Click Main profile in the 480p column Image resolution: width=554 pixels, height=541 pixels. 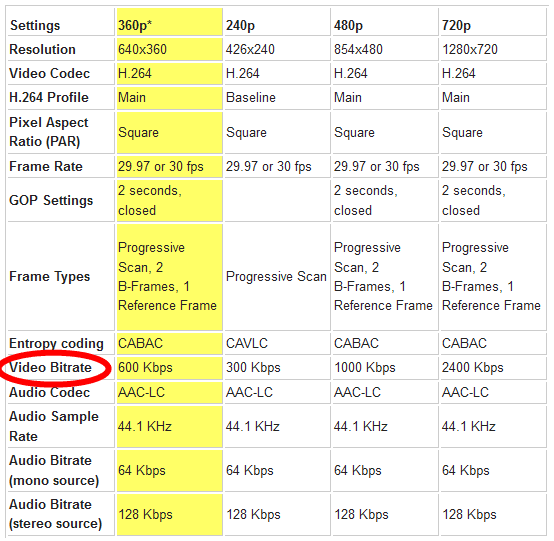(x=385, y=98)
